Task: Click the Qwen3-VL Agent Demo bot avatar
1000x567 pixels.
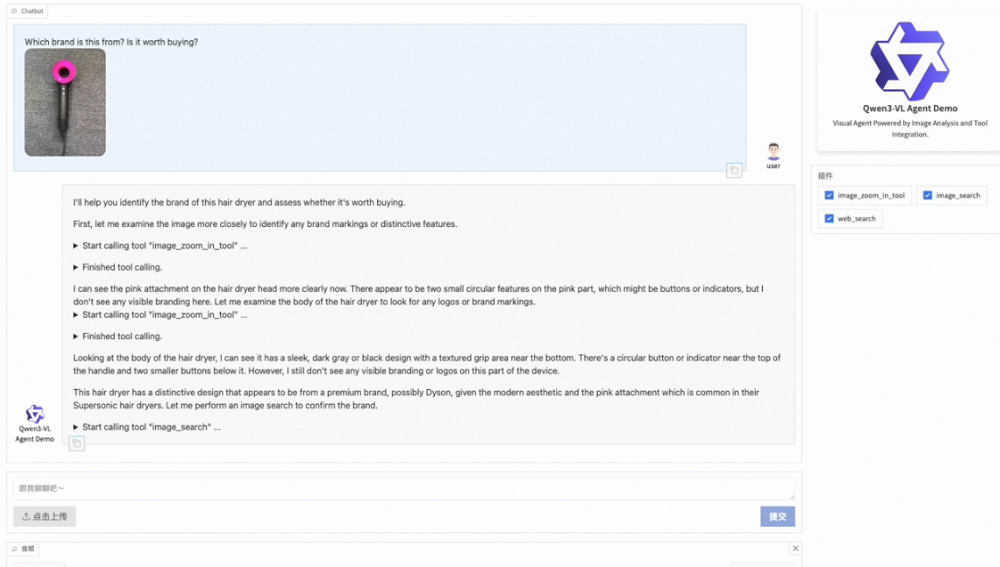Action: pyautogui.click(x=35, y=413)
